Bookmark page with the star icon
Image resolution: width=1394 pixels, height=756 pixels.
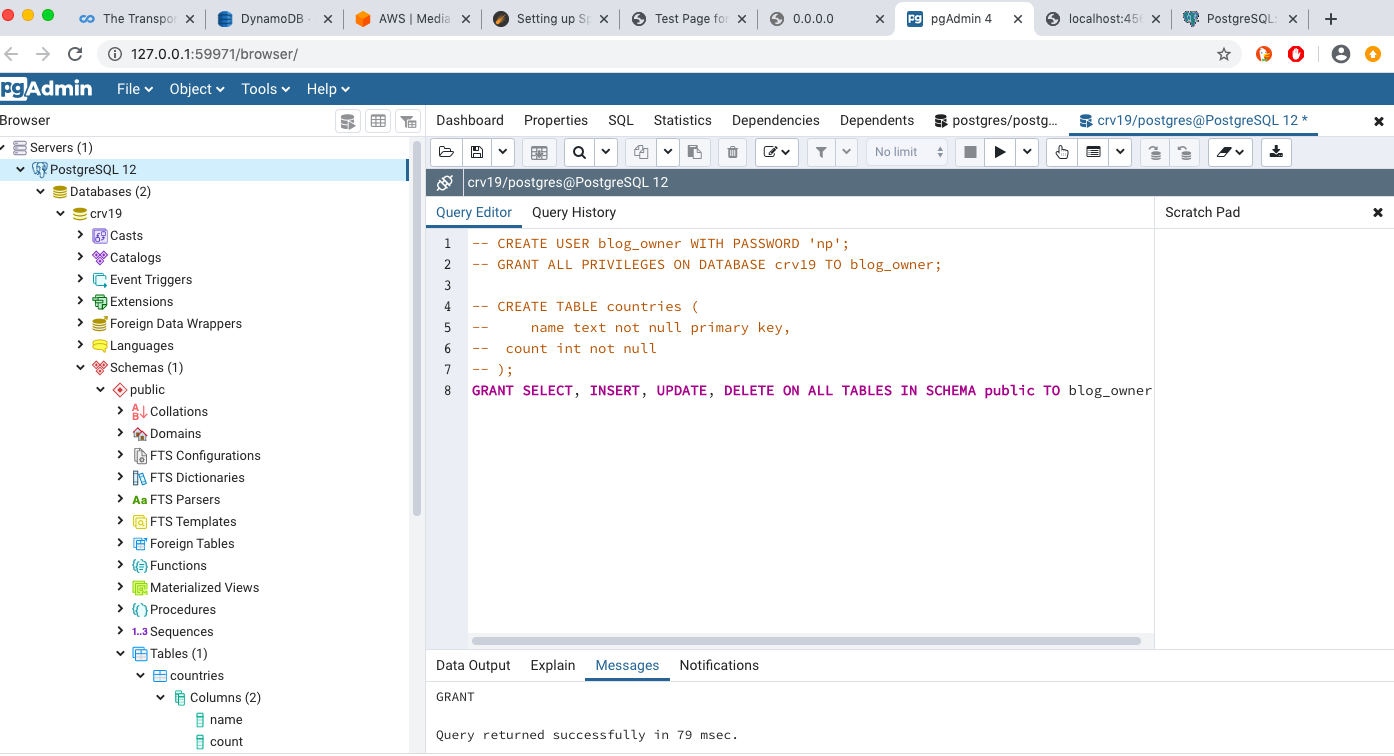[1223, 54]
